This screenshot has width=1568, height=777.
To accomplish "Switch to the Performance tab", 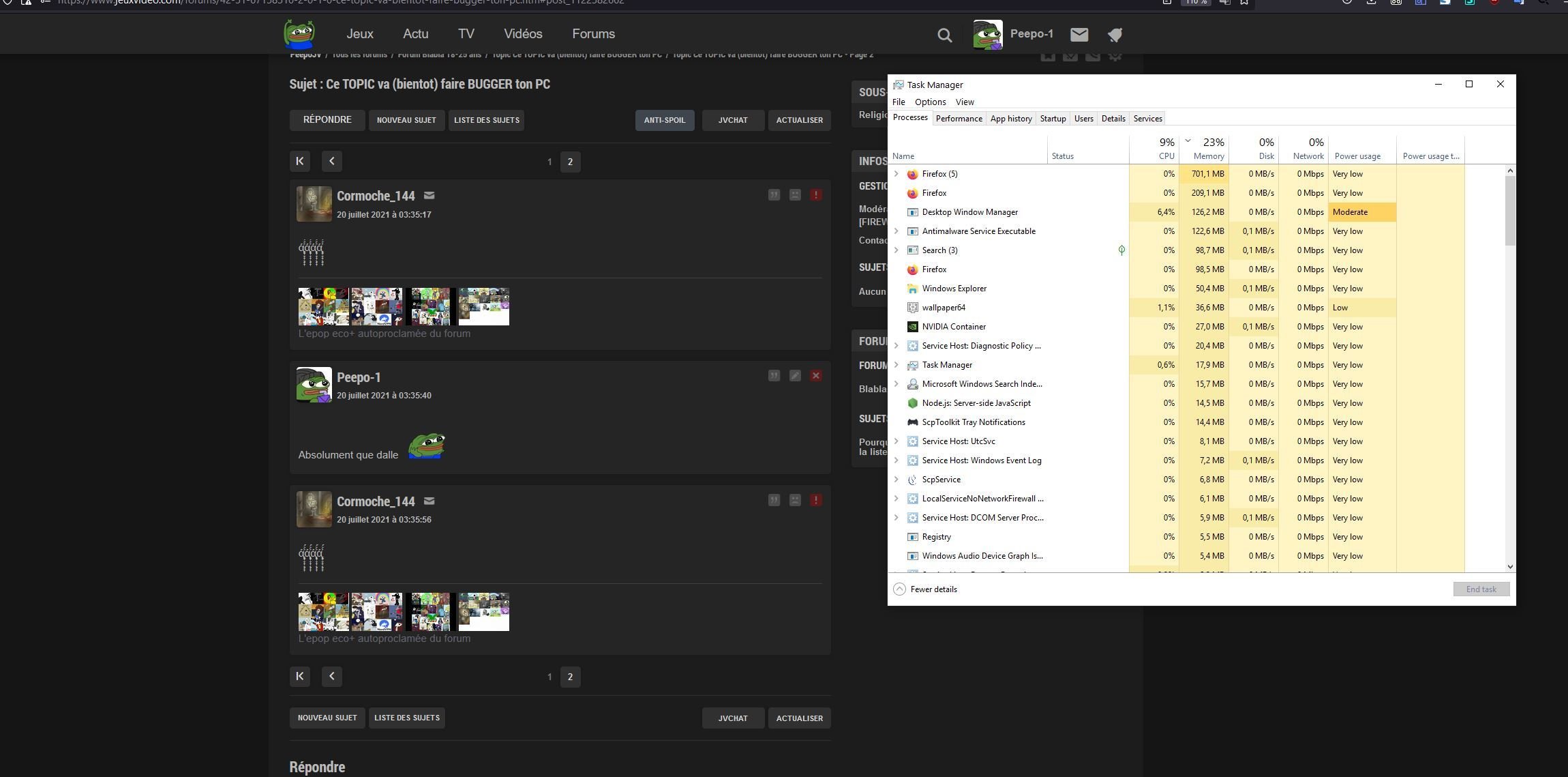I will click(959, 119).
